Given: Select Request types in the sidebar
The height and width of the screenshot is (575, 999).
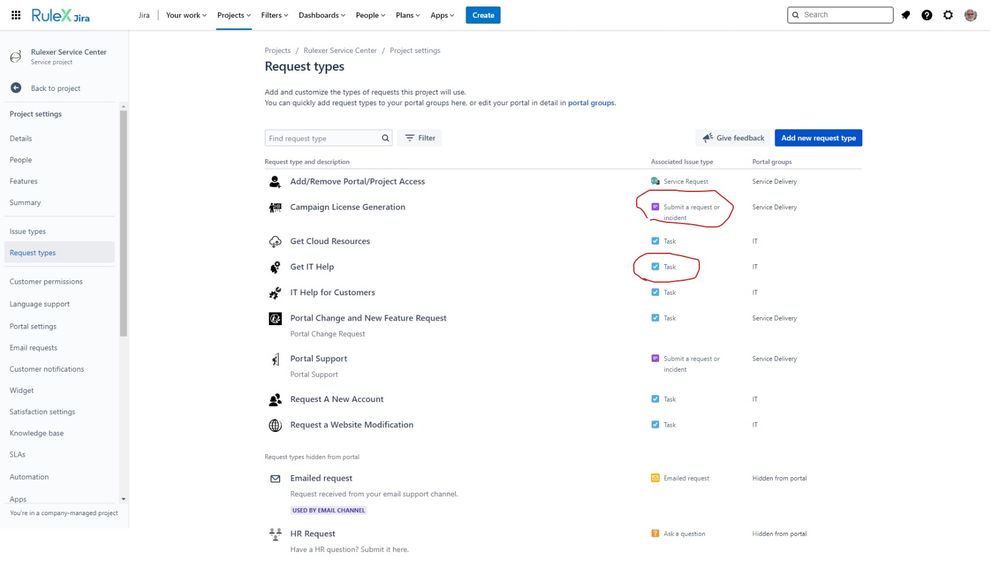Looking at the screenshot, I should pos(59,253).
